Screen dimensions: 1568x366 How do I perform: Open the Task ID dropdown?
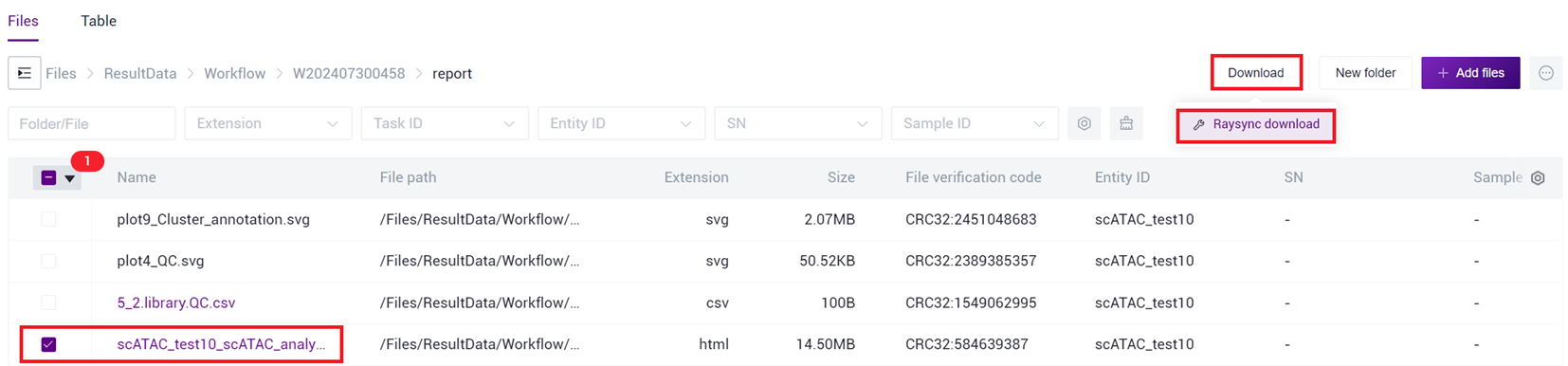tap(445, 123)
